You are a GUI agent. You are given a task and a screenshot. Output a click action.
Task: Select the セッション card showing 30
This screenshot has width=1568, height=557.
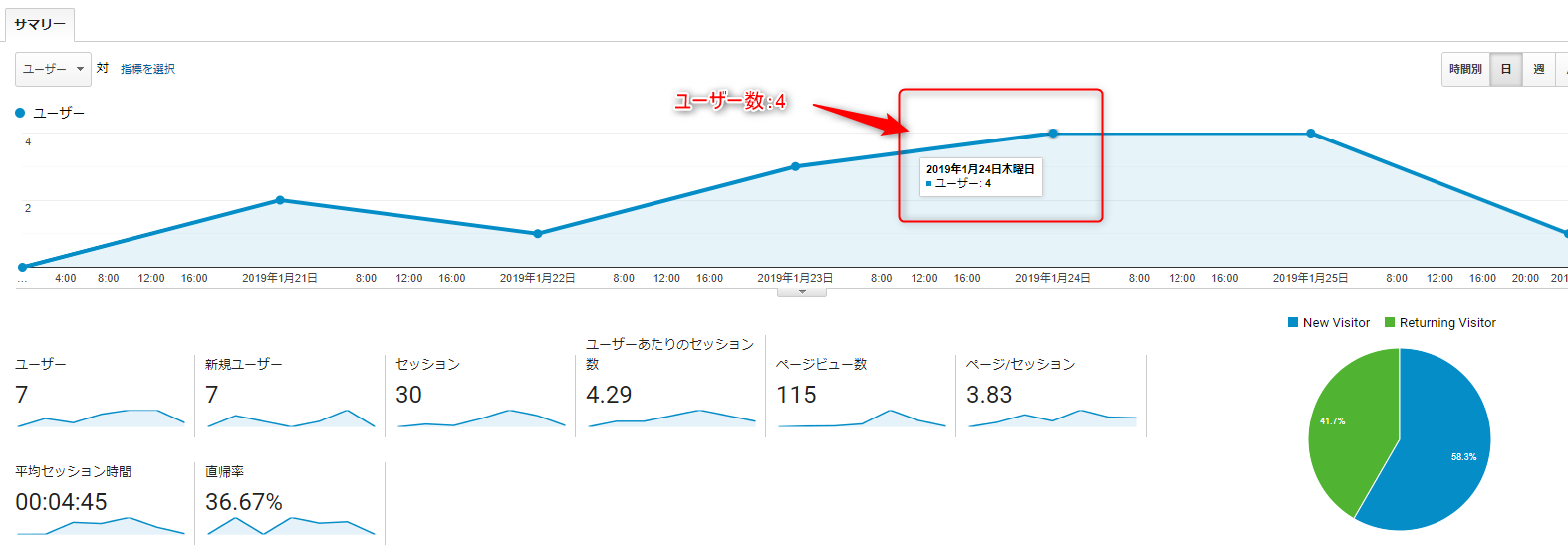click(481, 396)
